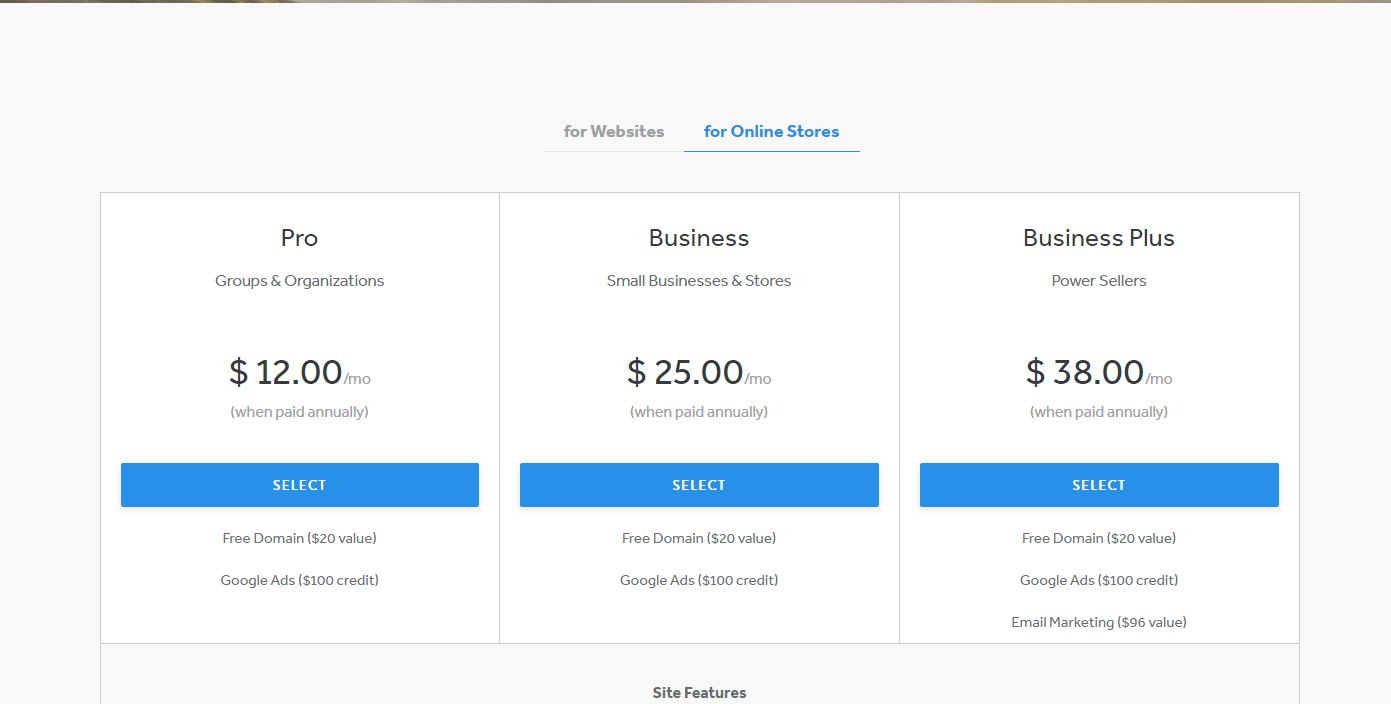
Task: Click the $12.00/mo Pro price
Action: click(x=299, y=371)
